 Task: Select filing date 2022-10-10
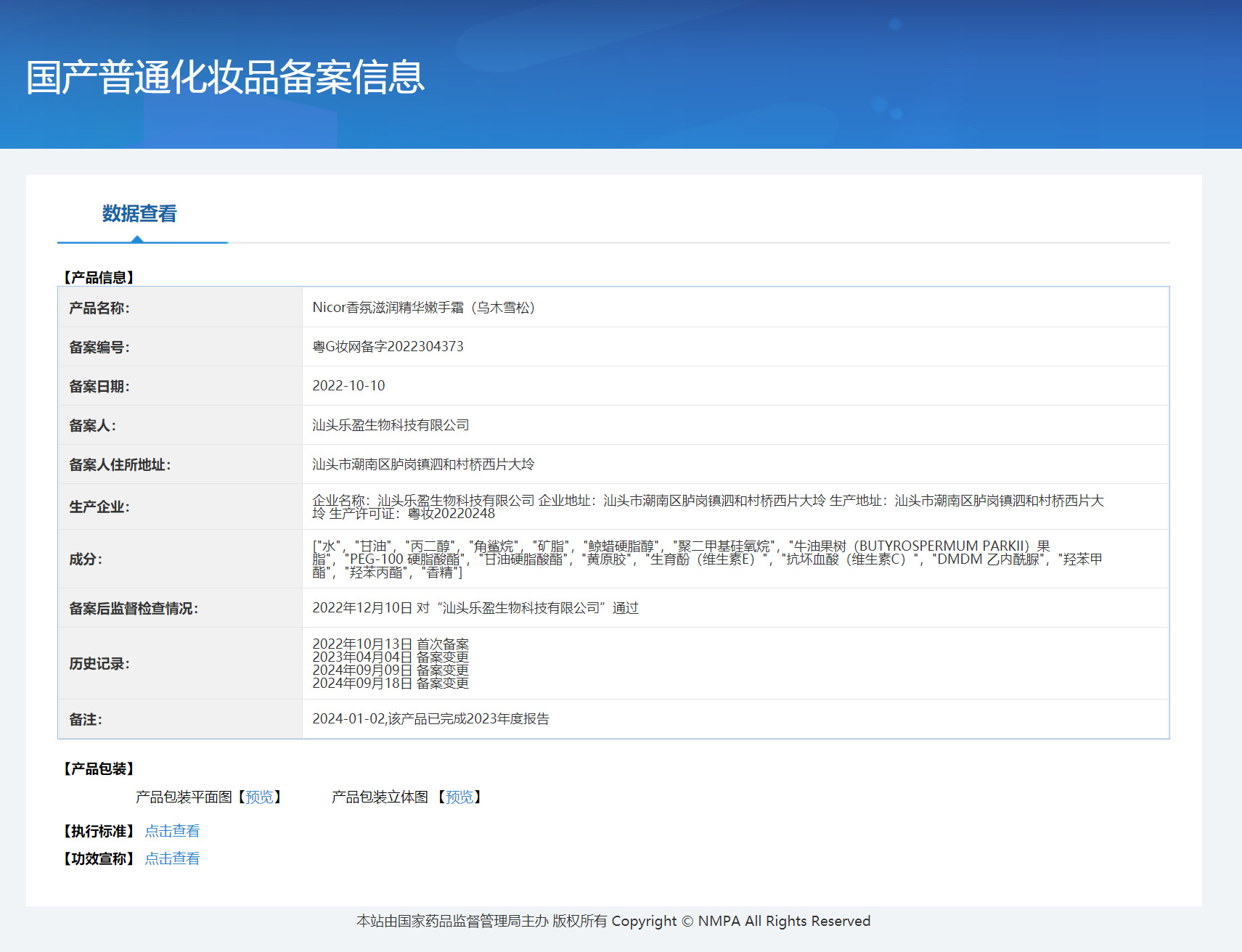348,386
